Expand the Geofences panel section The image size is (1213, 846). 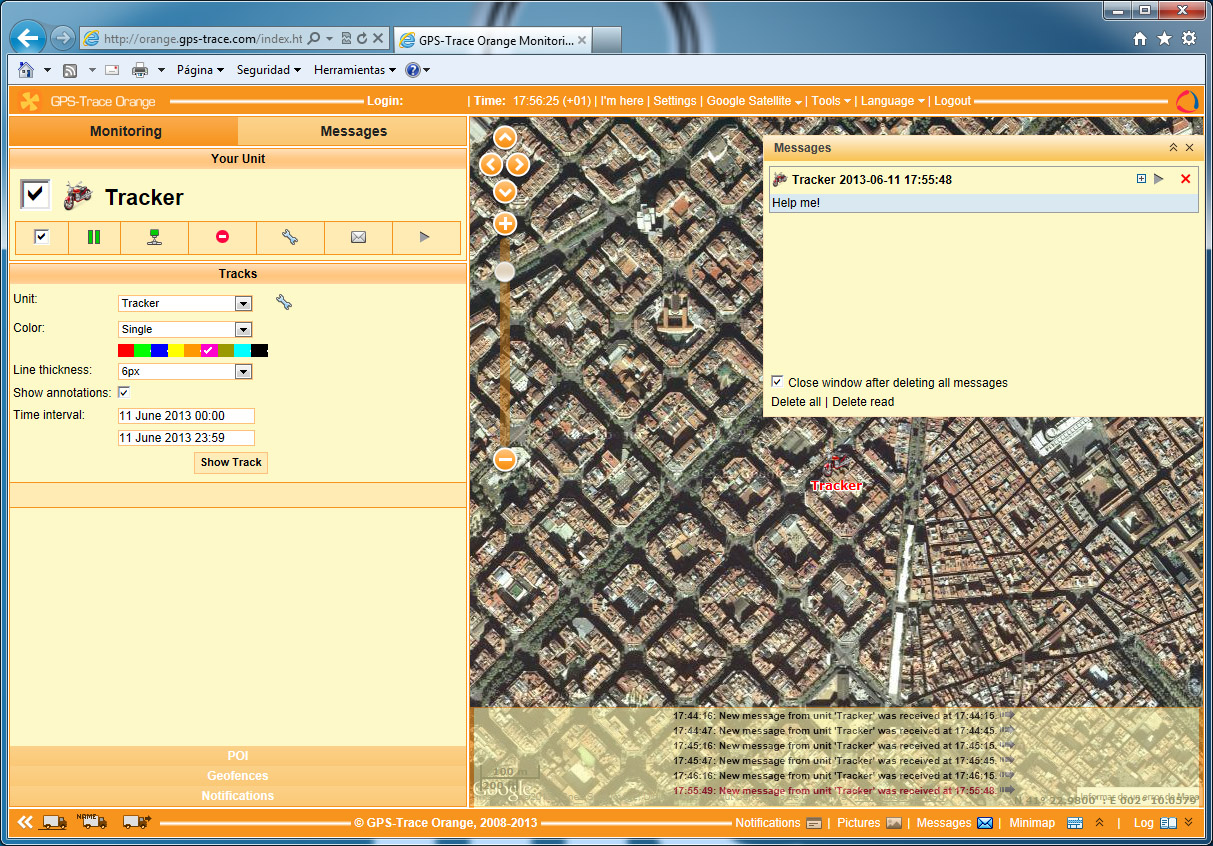click(x=238, y=776)
